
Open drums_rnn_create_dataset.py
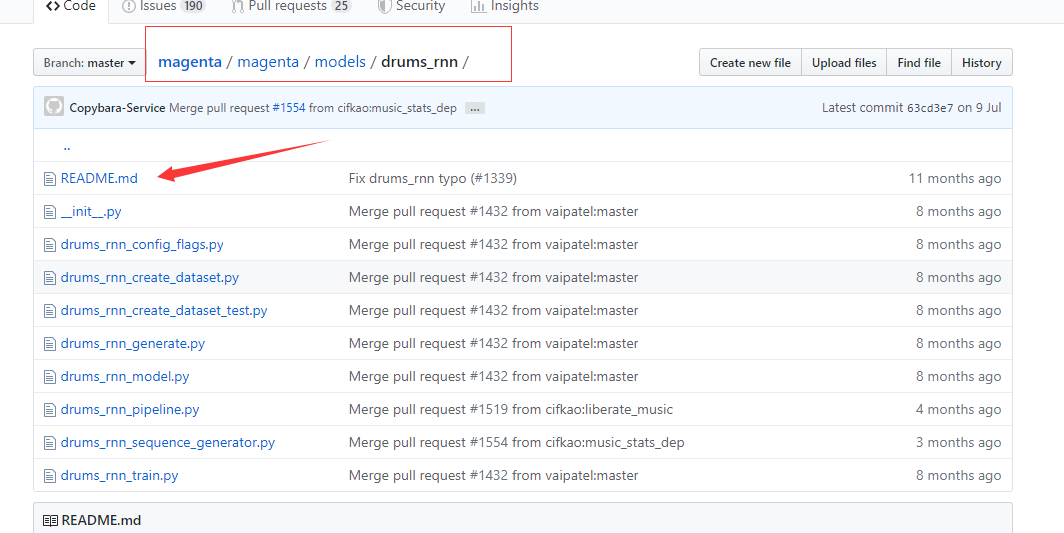pos(150,278)
